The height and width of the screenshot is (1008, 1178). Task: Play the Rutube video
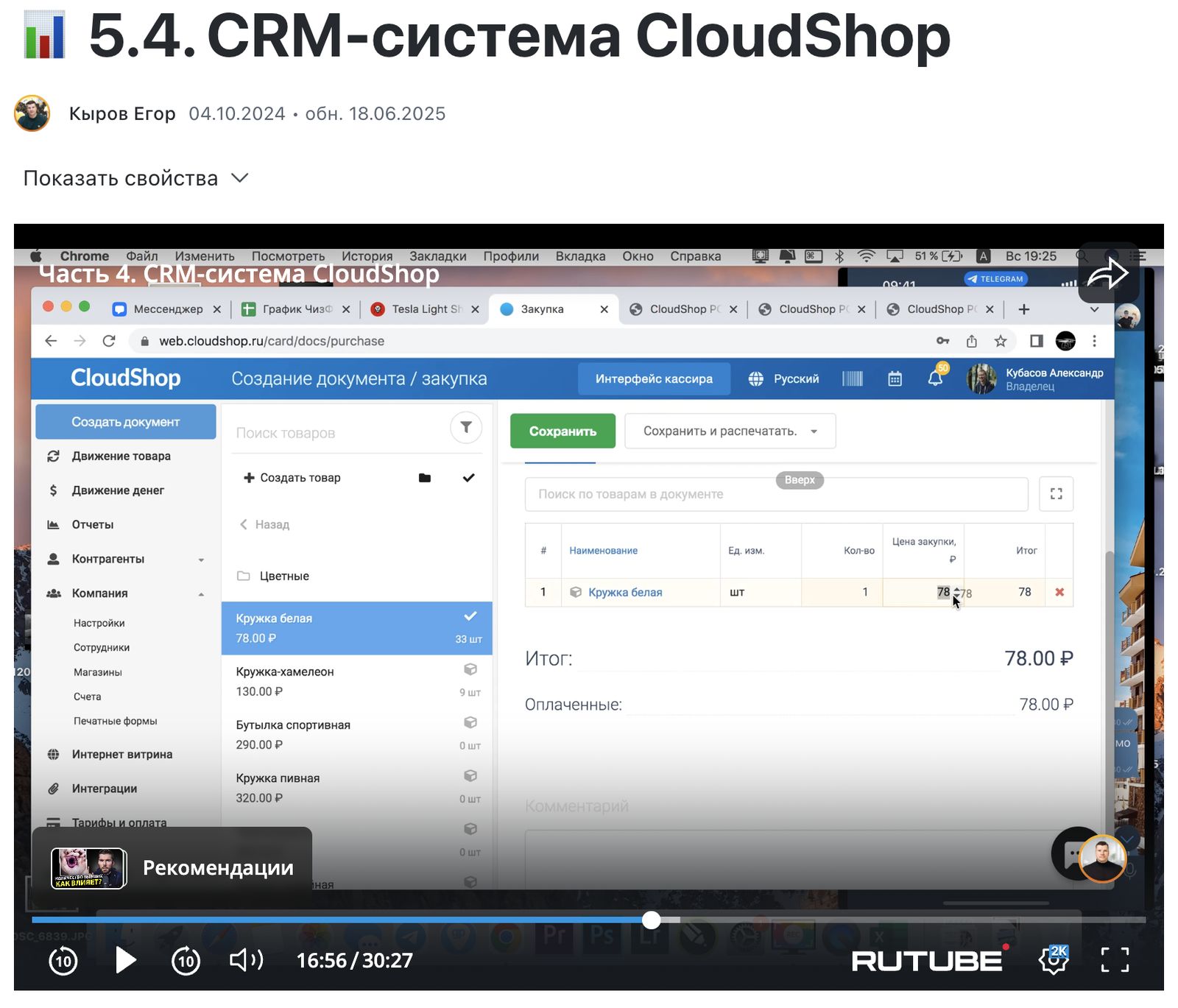pos(126,960)
